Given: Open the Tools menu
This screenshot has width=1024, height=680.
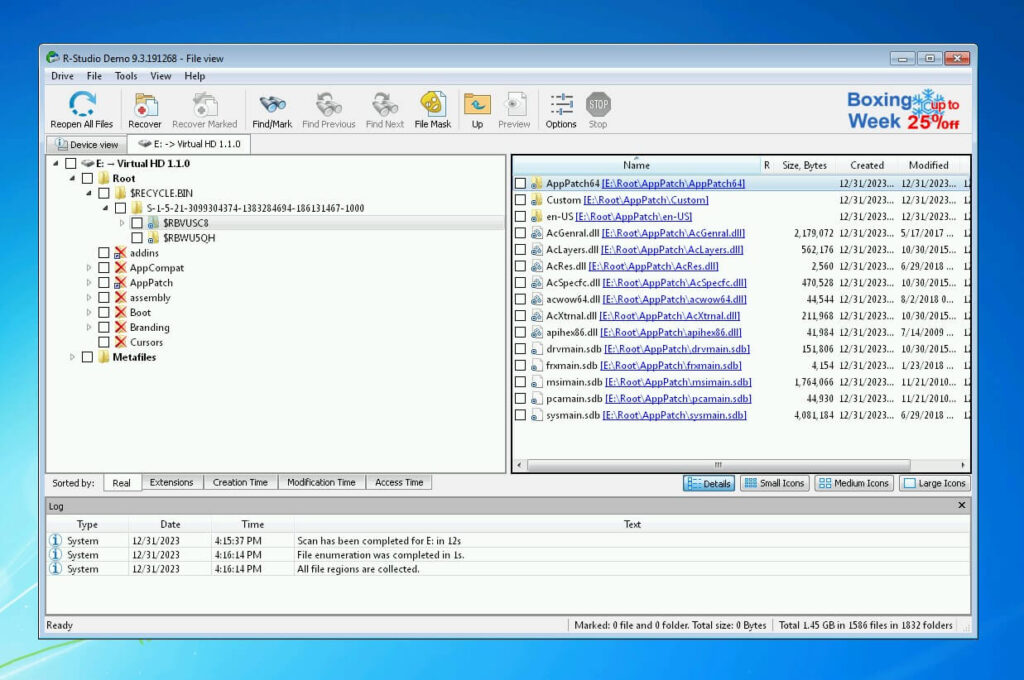Looking at the screenshot, I should [x=125, y=75].
